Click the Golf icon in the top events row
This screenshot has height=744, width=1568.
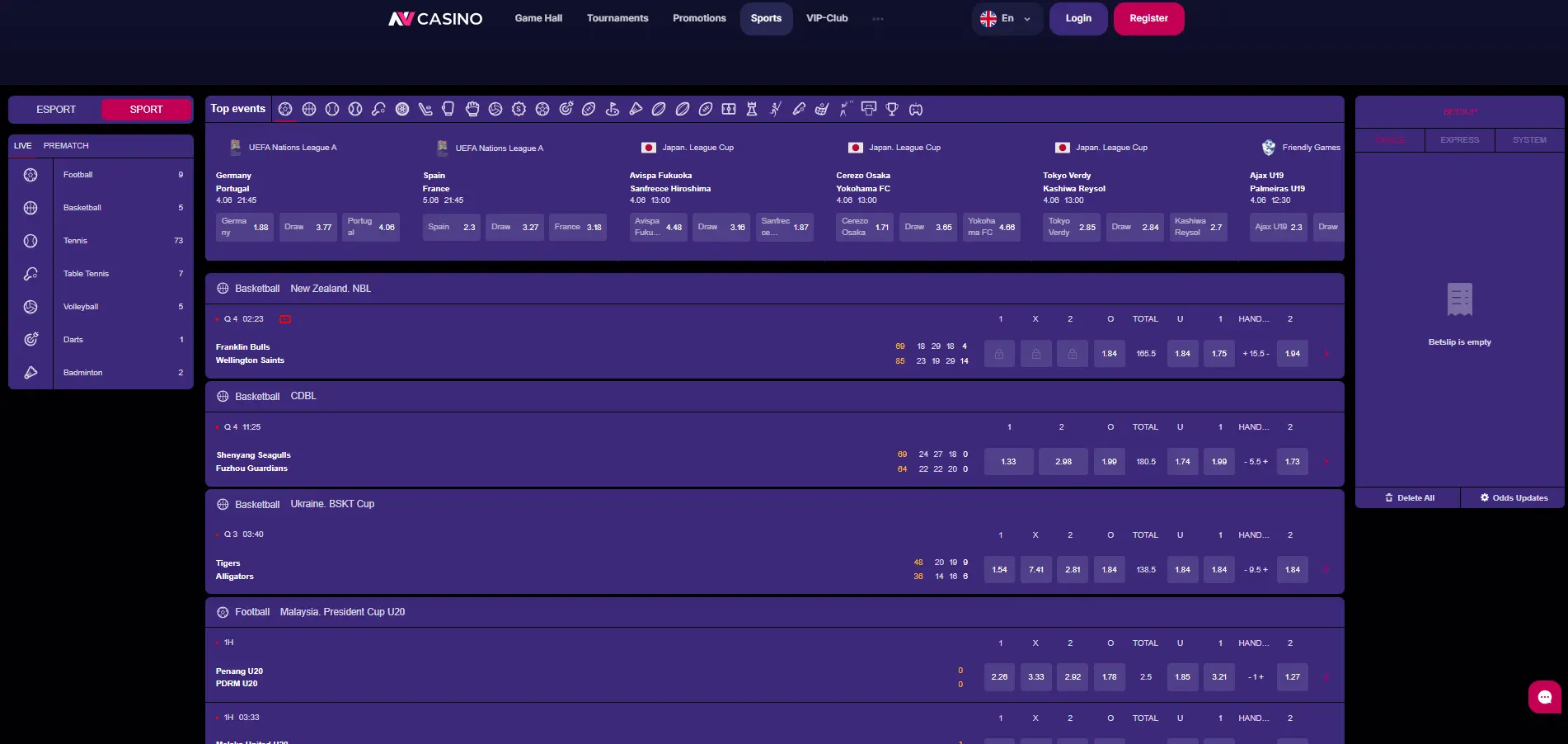613,109
